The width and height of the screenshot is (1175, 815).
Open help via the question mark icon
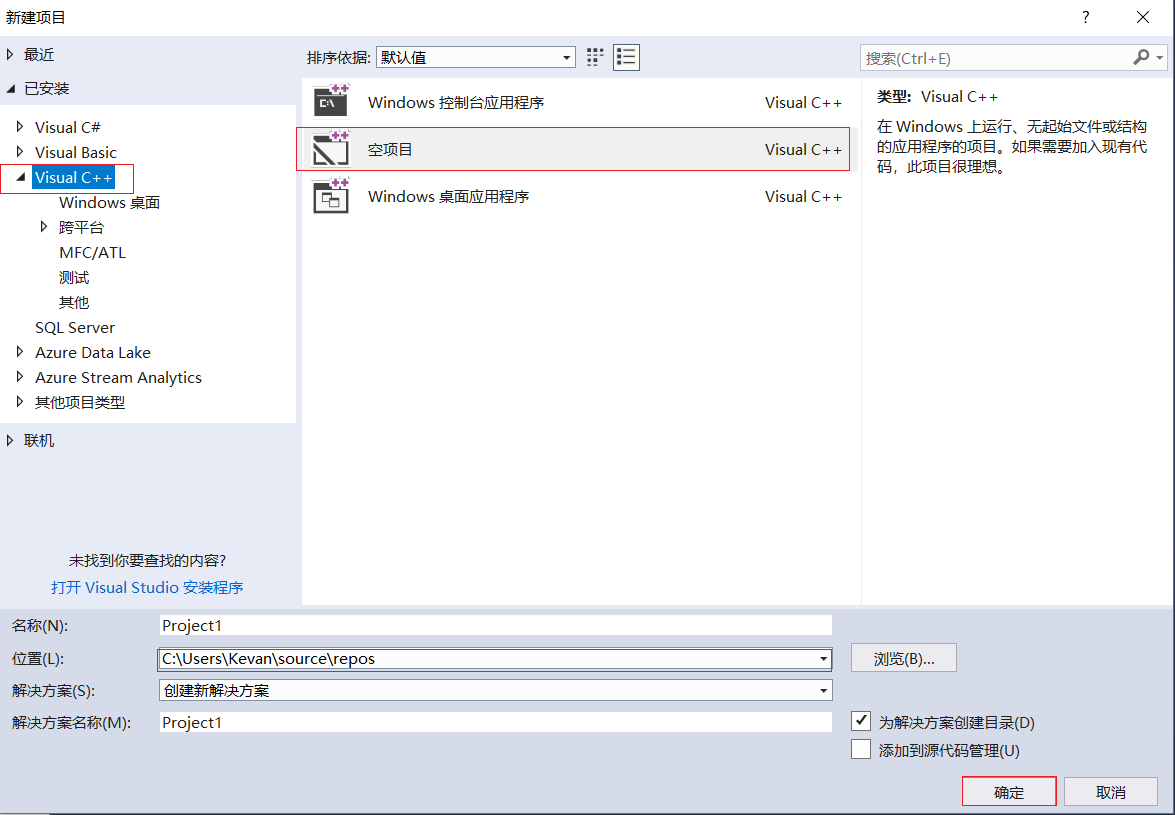pos(1085,18)
